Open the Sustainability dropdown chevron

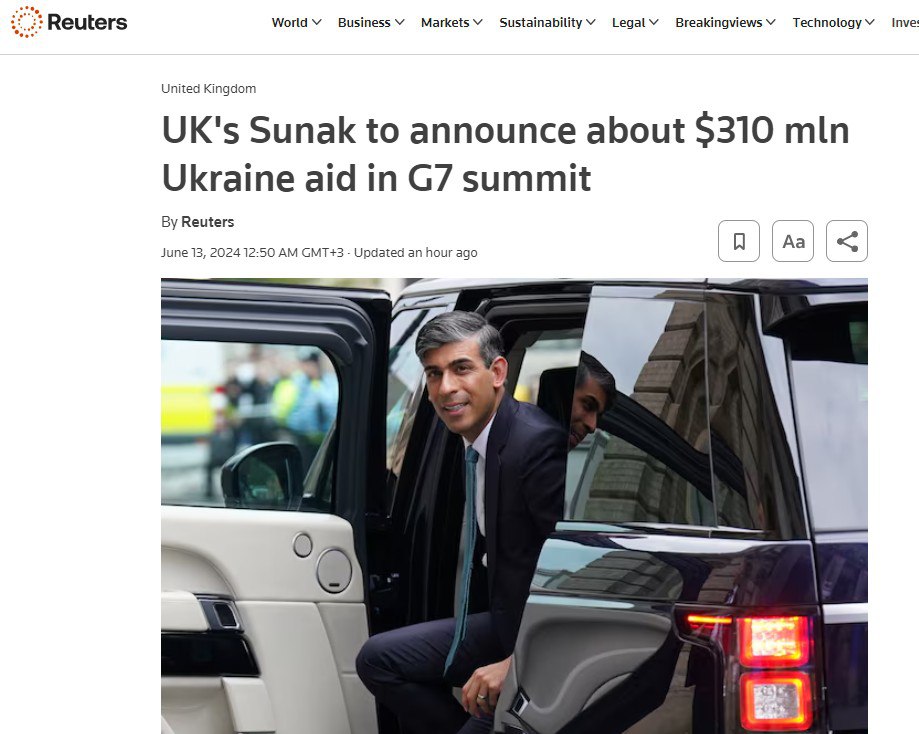point(591,22)
